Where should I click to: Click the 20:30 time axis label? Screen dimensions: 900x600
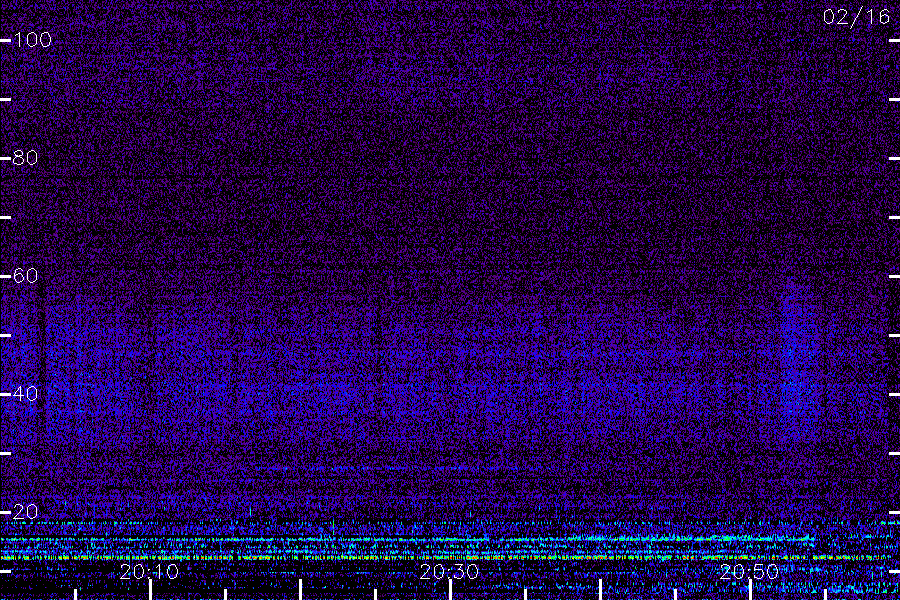click(x=449, y=571)
